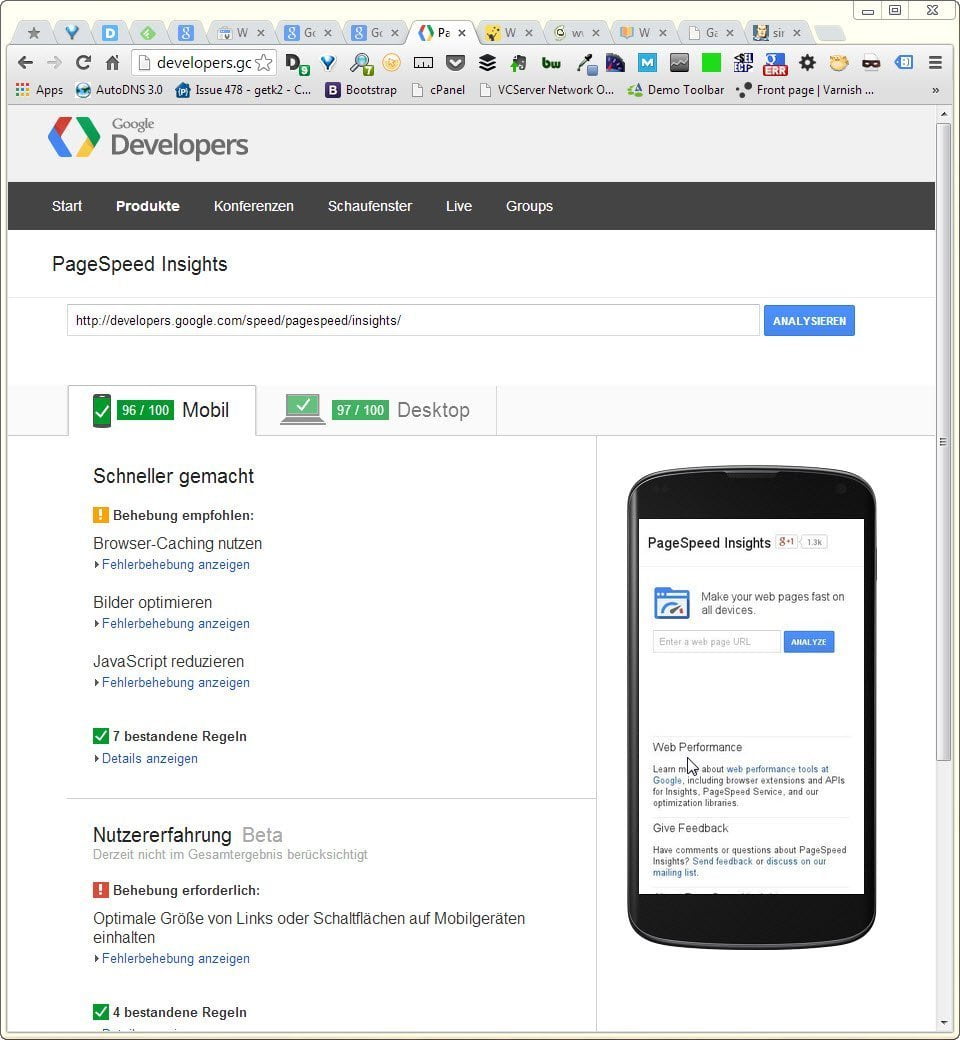Open the browser home page icon
The image size is (960, 1040).
tap(112, 63)
